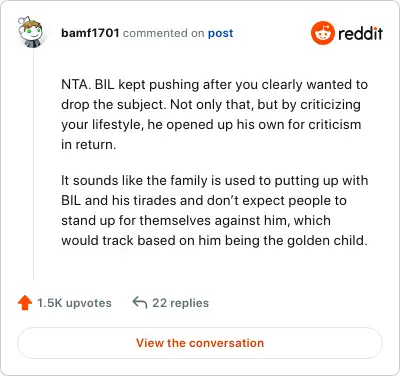Select the 1.5K upvotes count
Image resolution: width=400 pixels, height=376 pixels.
pos(74,303)
